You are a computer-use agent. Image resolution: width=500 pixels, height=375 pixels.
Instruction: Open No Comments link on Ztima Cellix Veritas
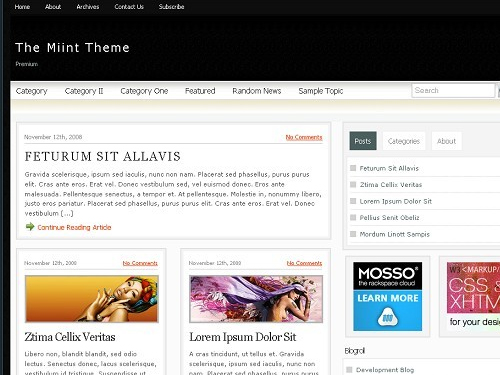[140, 263]
